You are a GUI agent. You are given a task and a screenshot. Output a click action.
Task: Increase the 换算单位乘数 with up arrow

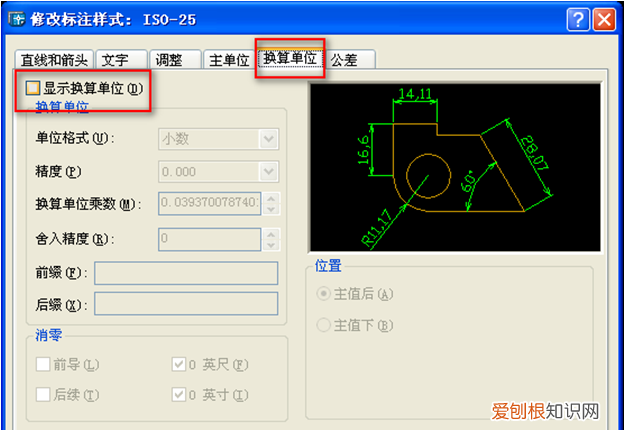point(271,198)
